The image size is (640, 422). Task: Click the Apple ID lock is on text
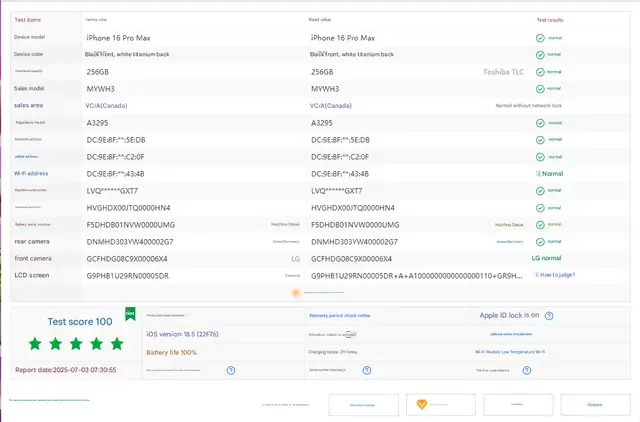pos(509,315)
